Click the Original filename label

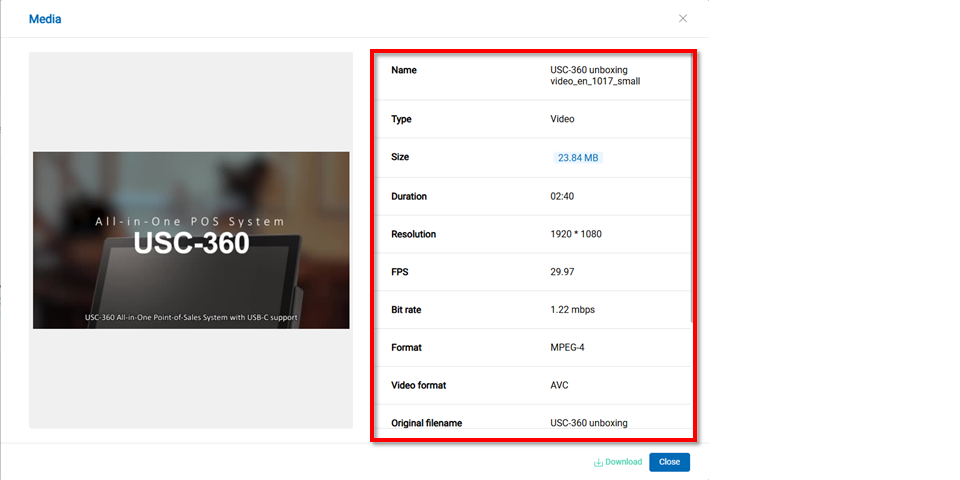(x=426, y=423)
